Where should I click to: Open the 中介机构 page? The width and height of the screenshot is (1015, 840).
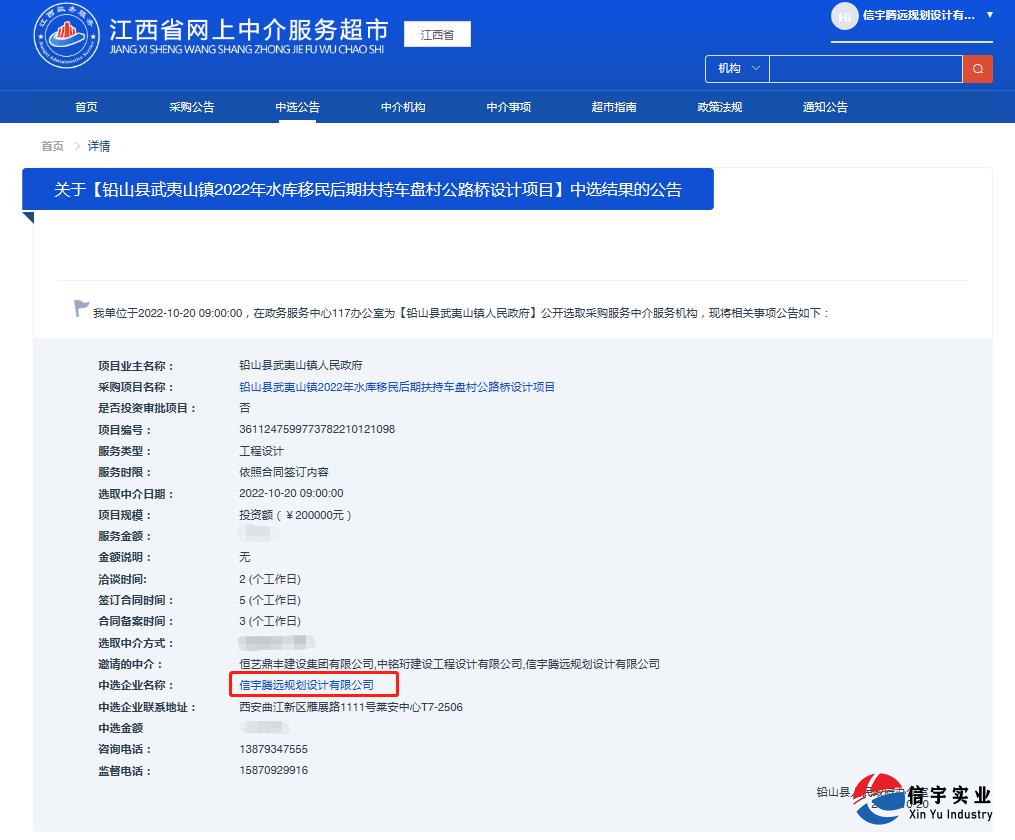[402, 107]
